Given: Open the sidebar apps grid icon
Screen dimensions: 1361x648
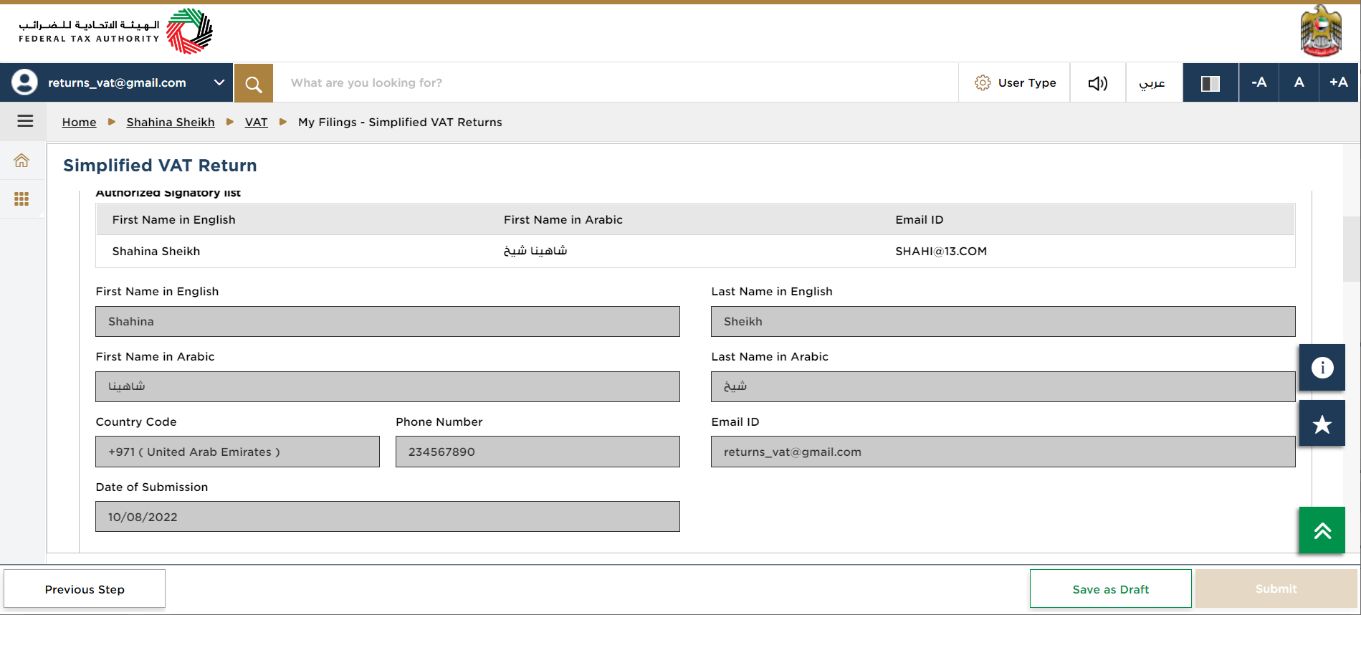Looking at the screenshot, I should 21,199.
